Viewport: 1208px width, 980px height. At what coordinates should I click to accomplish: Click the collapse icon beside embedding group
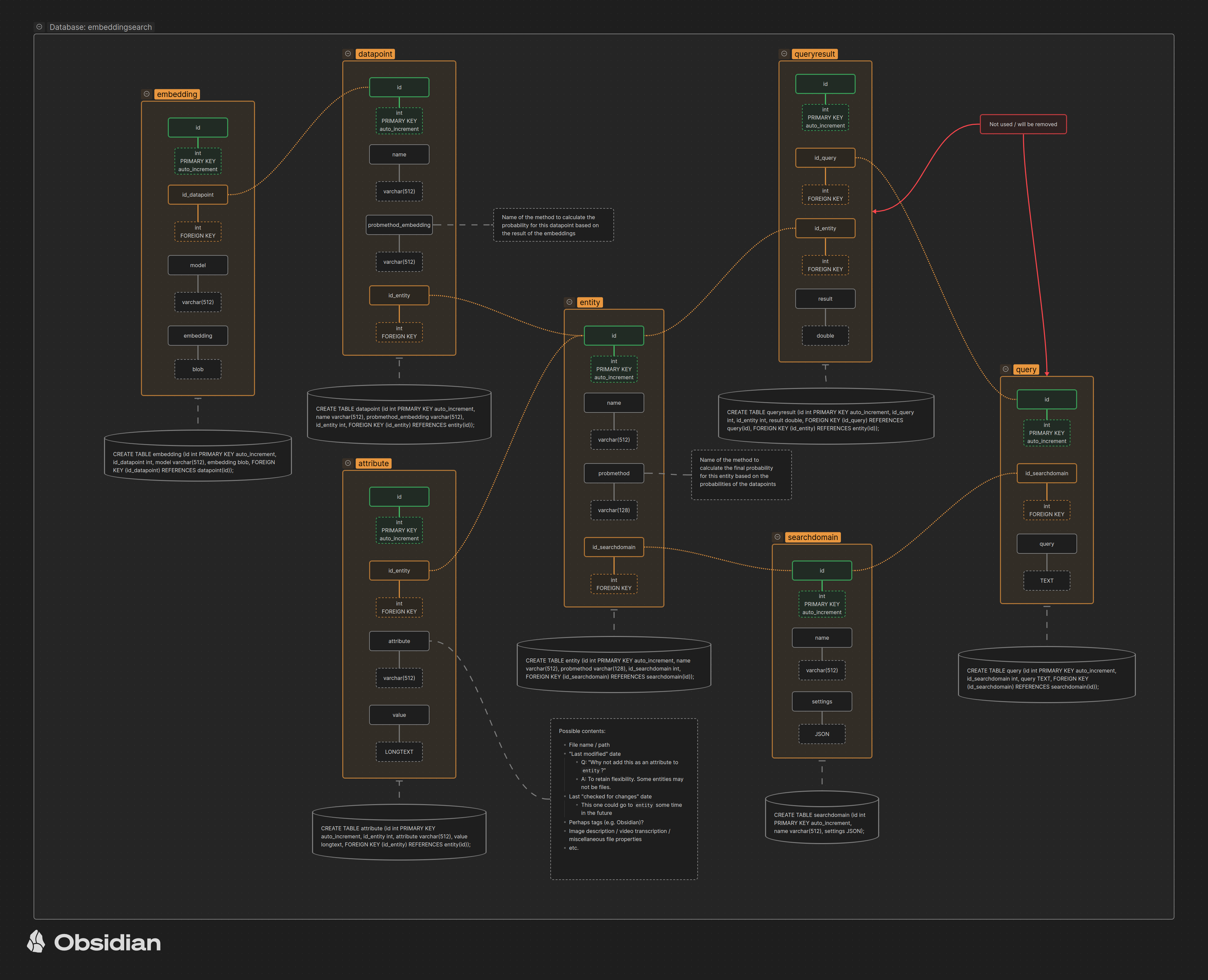click(146, 94)
